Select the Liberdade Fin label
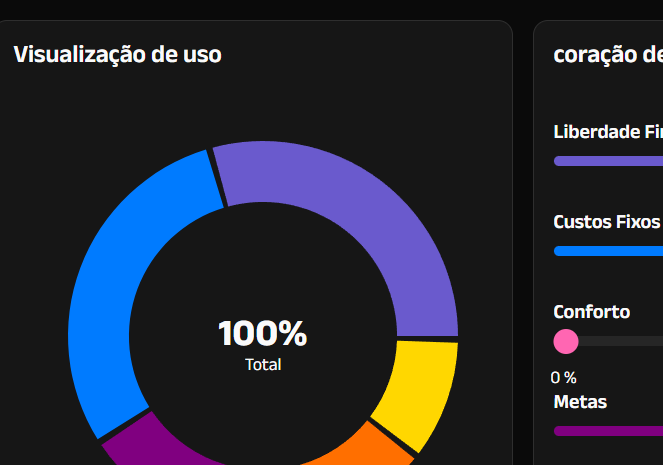This screenshot has height=465, width=663. (x=607, y=131)
